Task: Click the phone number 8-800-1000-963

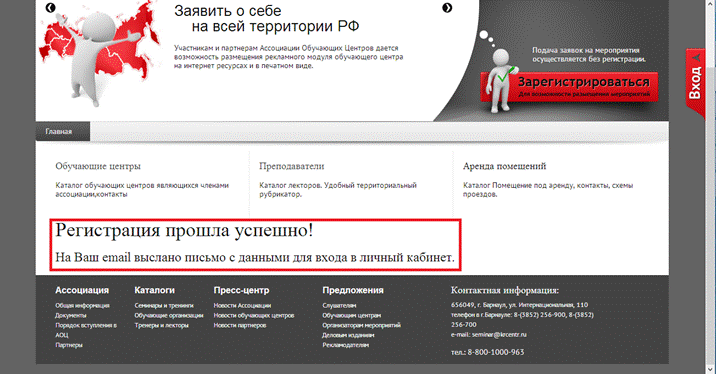Action: click(496, 353)
